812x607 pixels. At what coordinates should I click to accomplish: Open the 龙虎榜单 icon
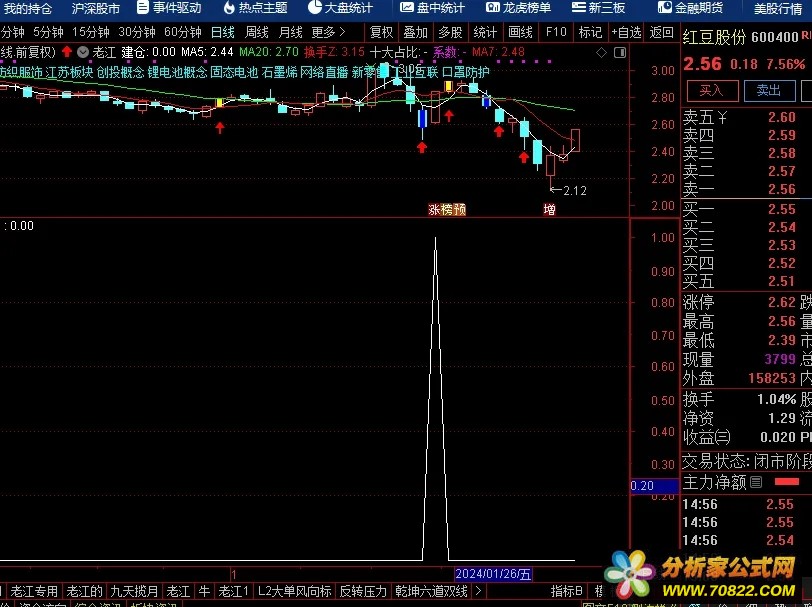click(494, 7)
